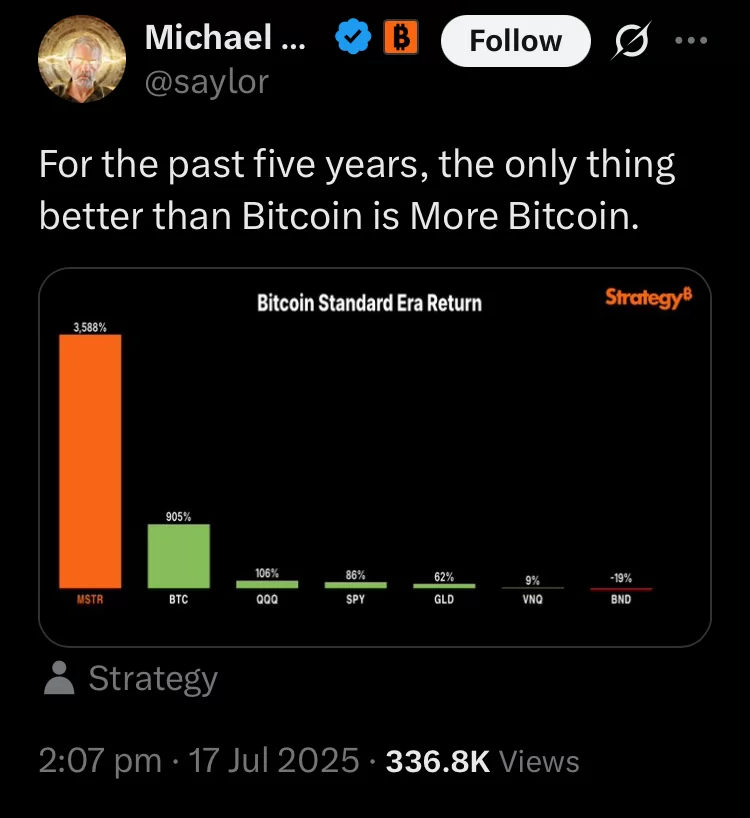Open the Bitcoin Standard Era Return image
750x818 pixels.
374,457
